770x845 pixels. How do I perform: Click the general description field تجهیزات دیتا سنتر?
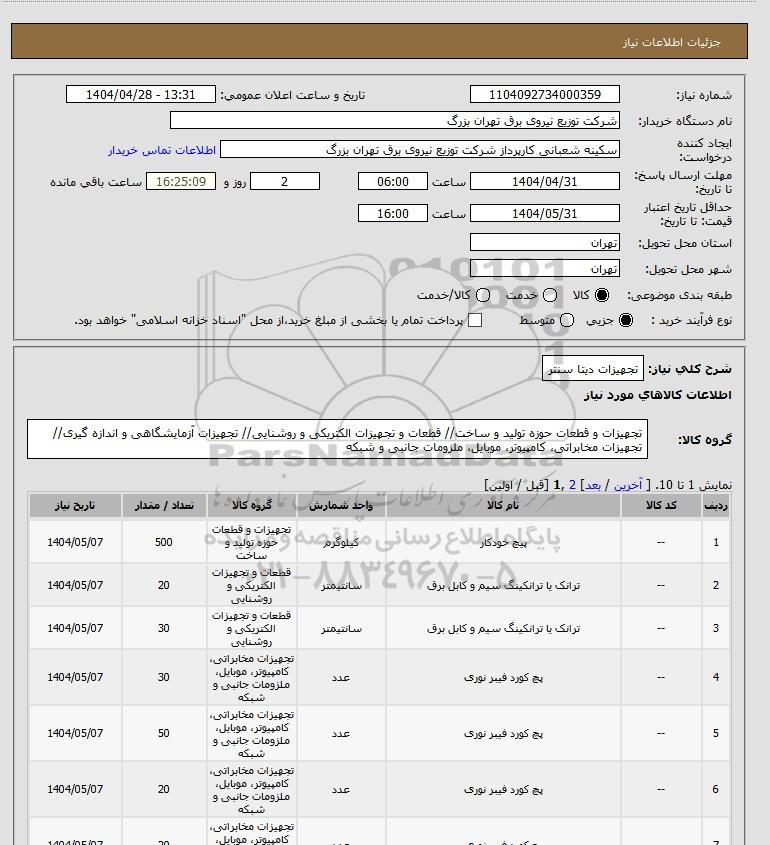click(593, 369)
